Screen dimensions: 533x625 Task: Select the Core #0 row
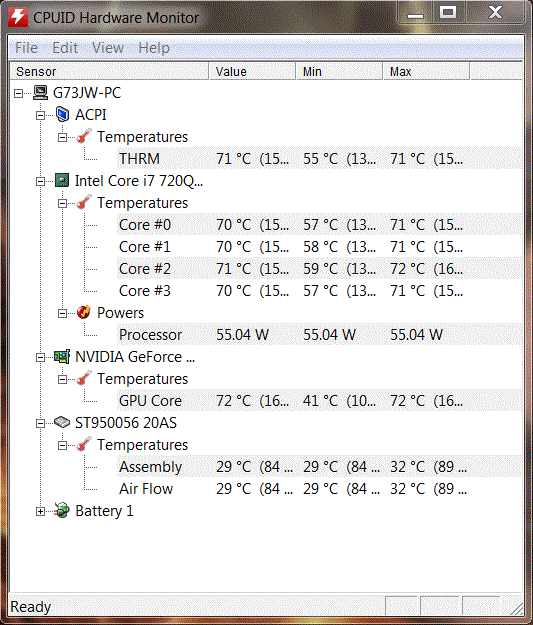(320, 225)
